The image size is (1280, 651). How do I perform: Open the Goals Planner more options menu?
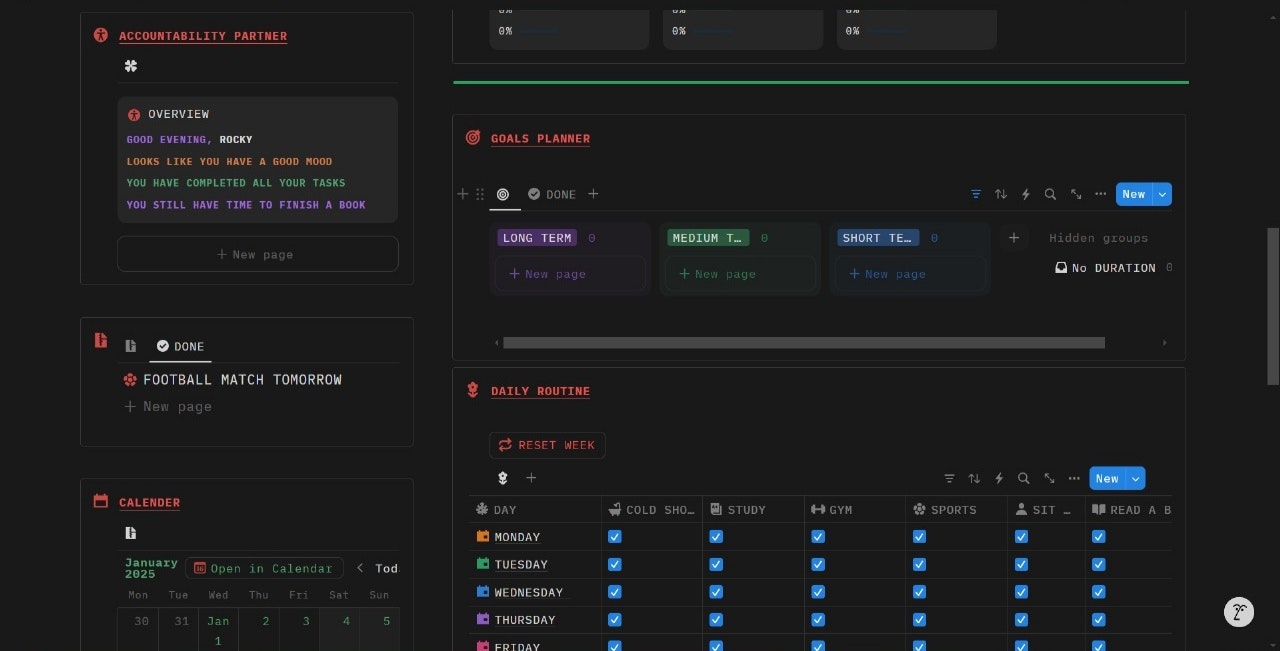[x=1101, y=194]
